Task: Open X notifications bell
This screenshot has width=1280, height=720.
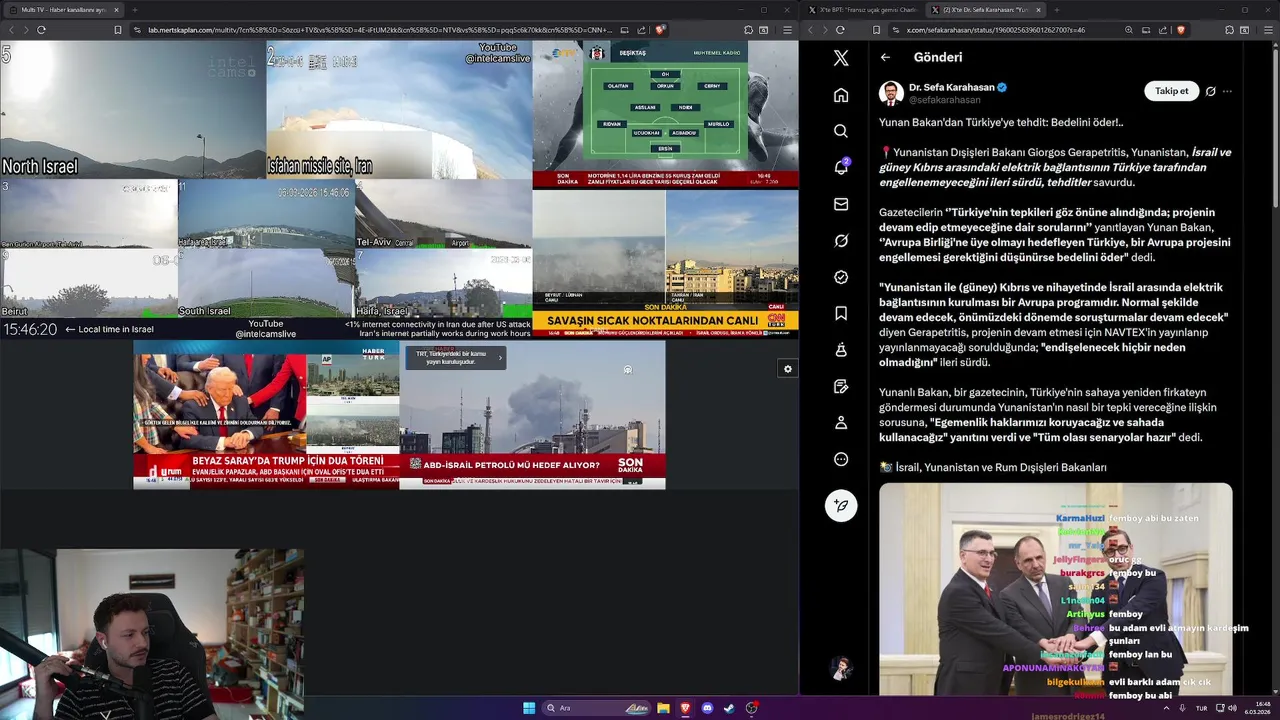Action: (841, 167)
